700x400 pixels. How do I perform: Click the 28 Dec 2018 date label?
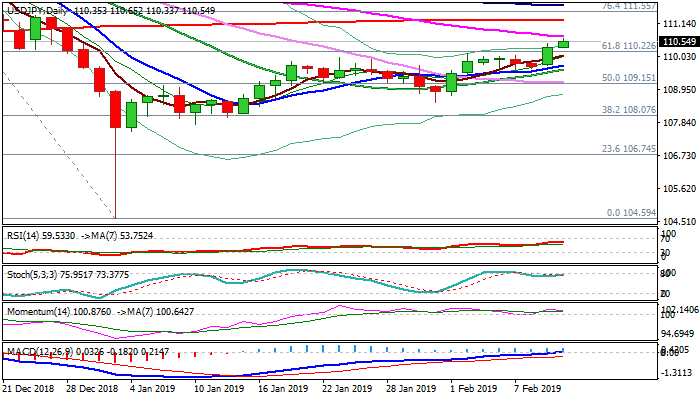[95, 387]
